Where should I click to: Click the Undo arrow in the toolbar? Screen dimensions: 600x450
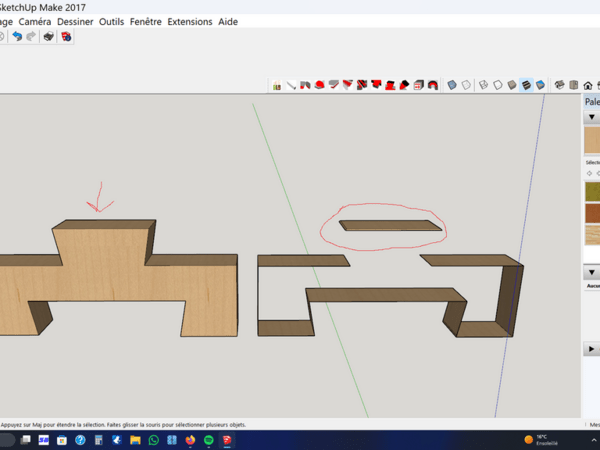tap(15, 37)
